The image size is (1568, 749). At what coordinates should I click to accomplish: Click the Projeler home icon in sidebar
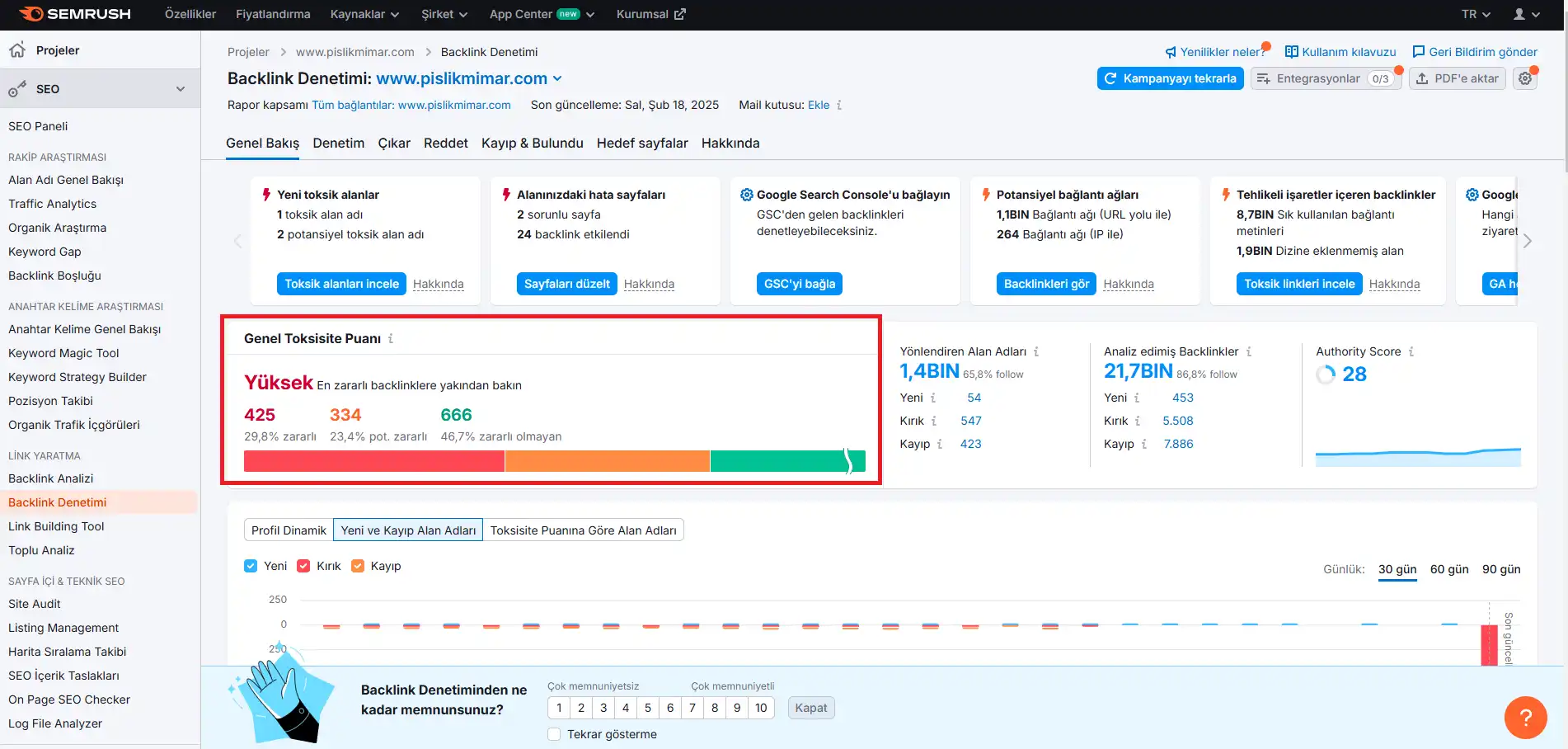click(x=17, y=50)
